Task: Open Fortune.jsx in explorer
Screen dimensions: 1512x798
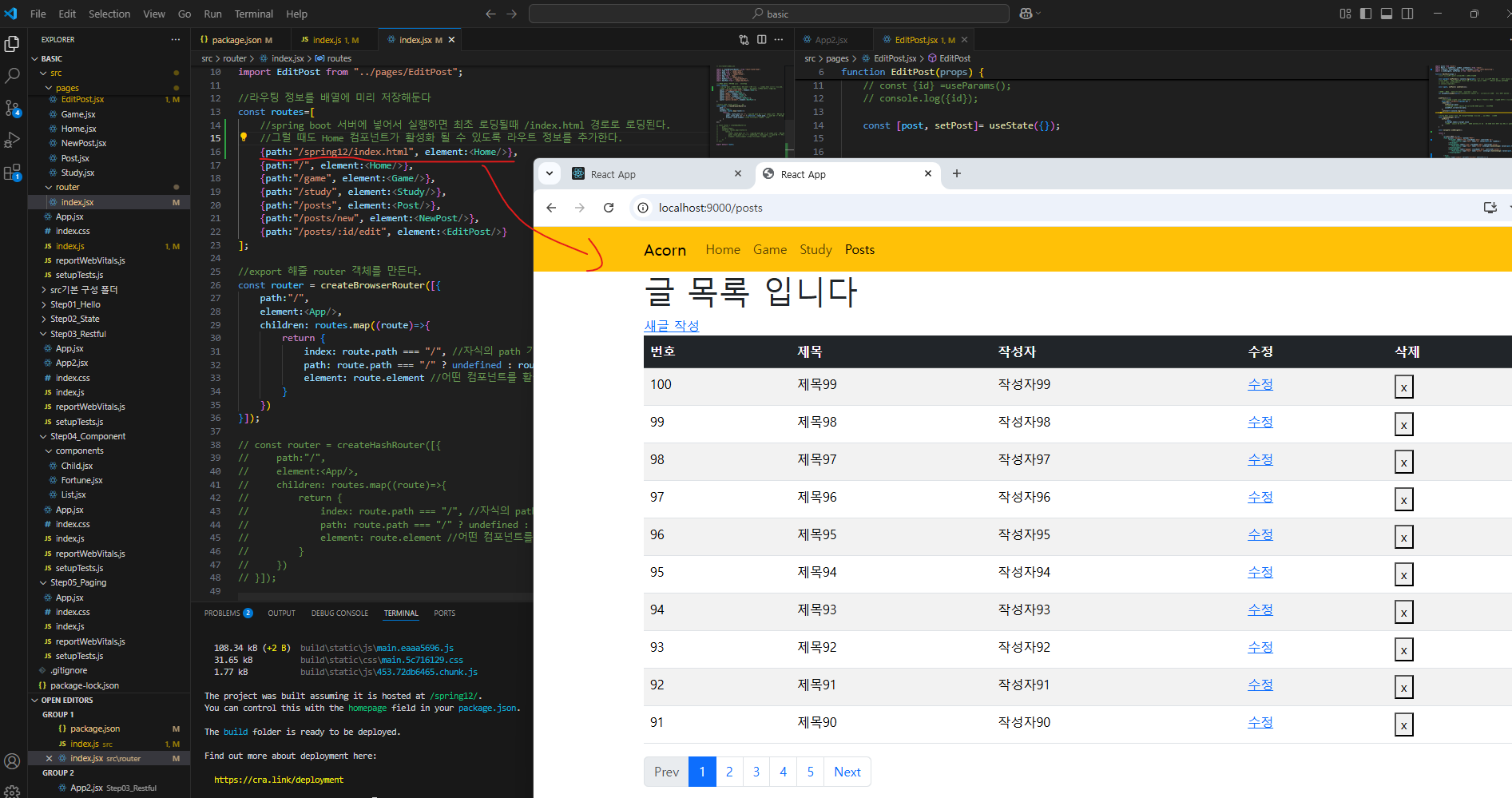Action: pyautogui.click(x=81, y=480)
